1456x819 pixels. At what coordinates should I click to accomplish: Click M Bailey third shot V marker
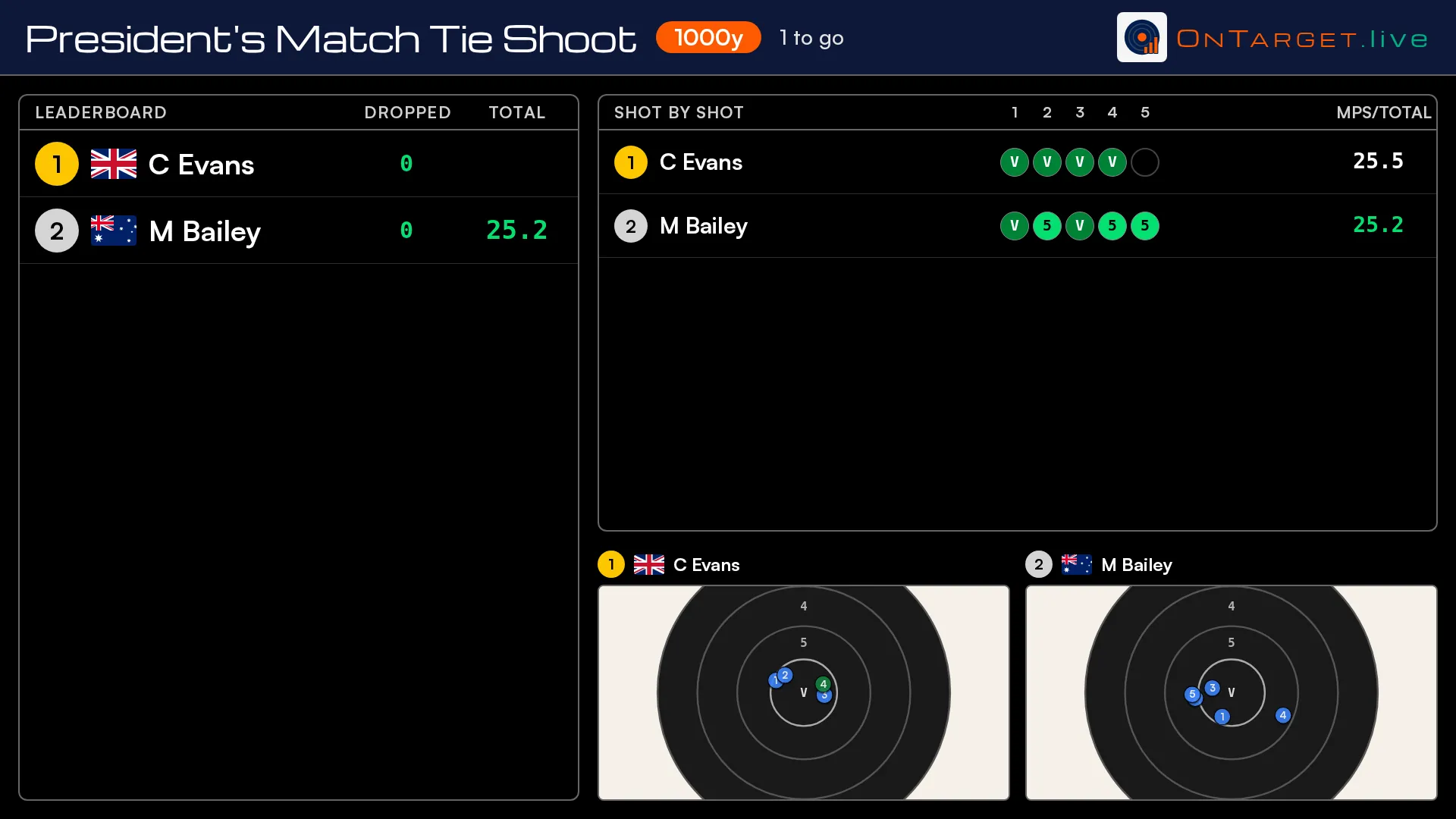(x=1080, y=226)
